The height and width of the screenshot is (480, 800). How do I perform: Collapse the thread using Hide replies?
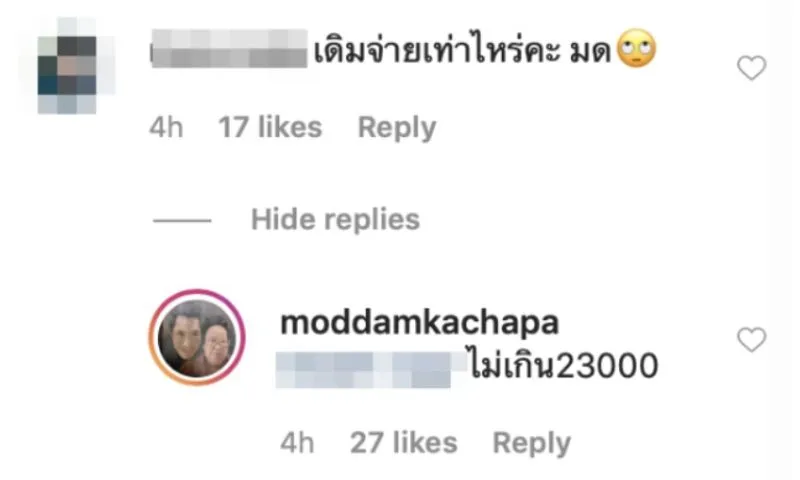click(x=335, y=219)
